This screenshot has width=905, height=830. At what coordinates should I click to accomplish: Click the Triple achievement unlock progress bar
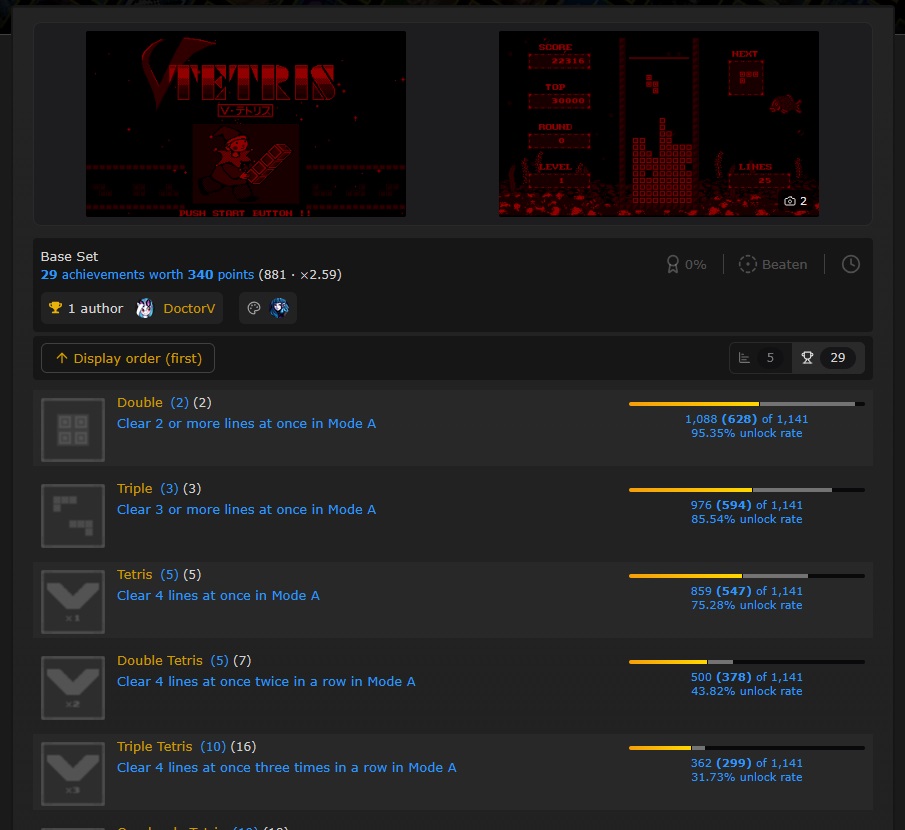(747, 490)
